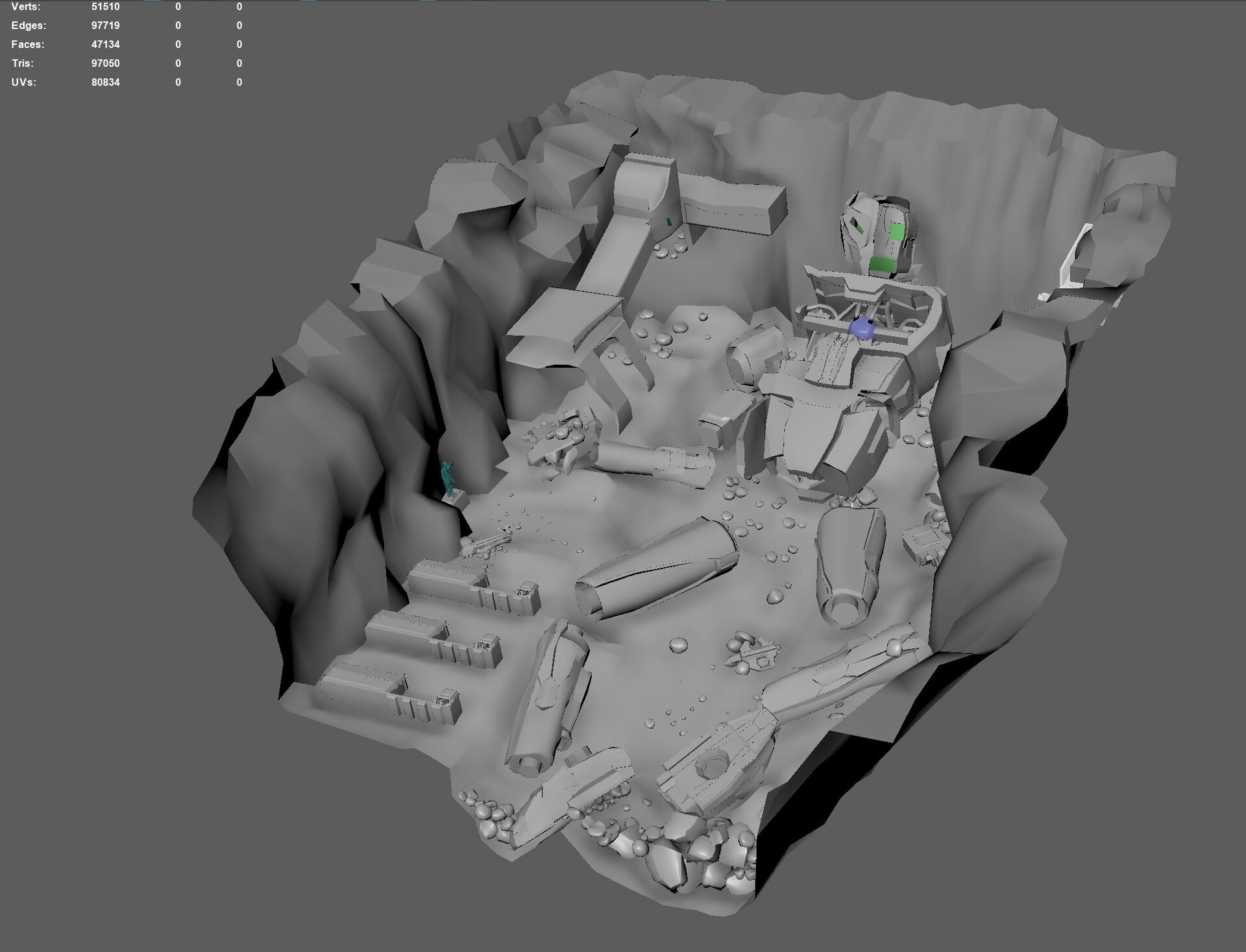Click the Tris count value 97050
This screenshot has height=952, width=1246.
pyautogui.click(x=105, y=63)
